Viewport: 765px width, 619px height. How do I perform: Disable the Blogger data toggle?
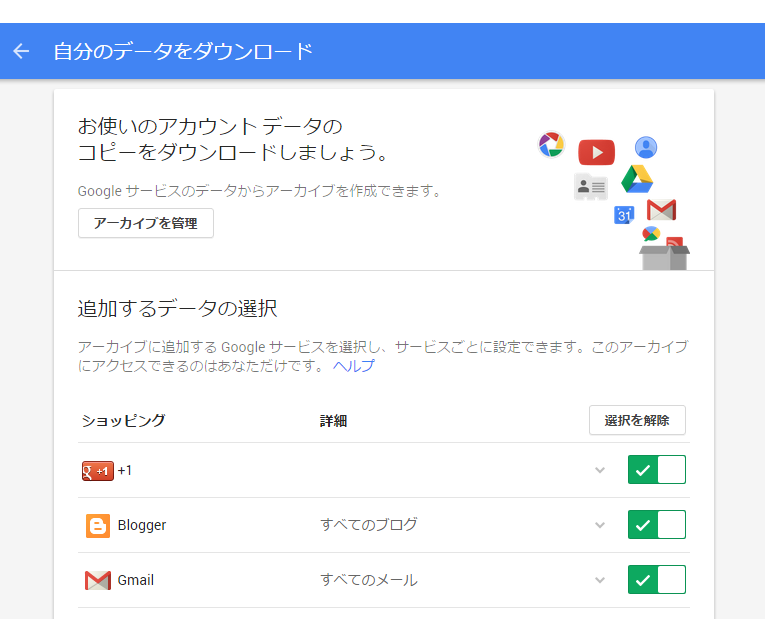tap(656, 525)
